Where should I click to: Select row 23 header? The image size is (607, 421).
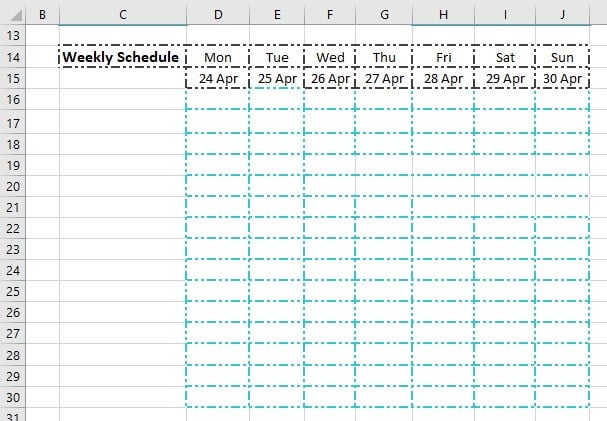tap(13, 249)
